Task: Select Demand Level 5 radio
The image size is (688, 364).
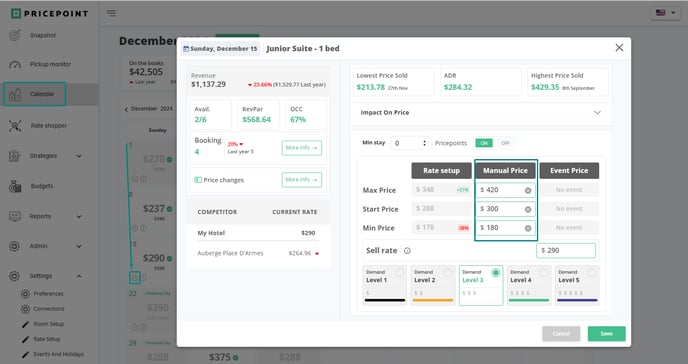Action: click(x=592, y=273)
